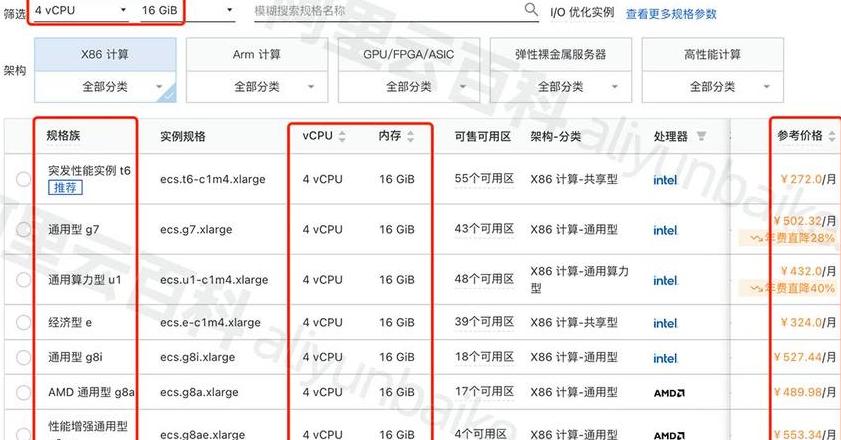Image resolution: width=841 pixels, height=440 pixels.
Task: Sort by 参考价格 column arrows
Action: [x=831, y=136]
